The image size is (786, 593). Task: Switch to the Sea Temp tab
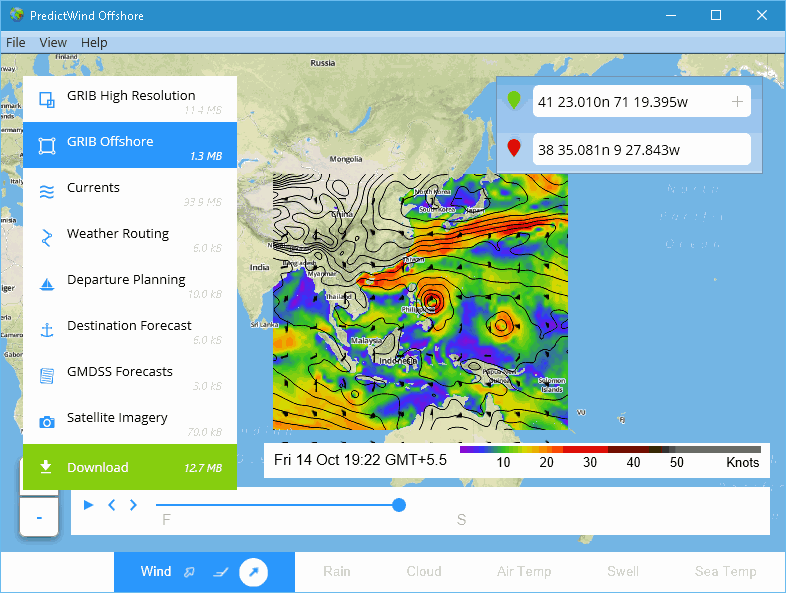pos(725,571)
